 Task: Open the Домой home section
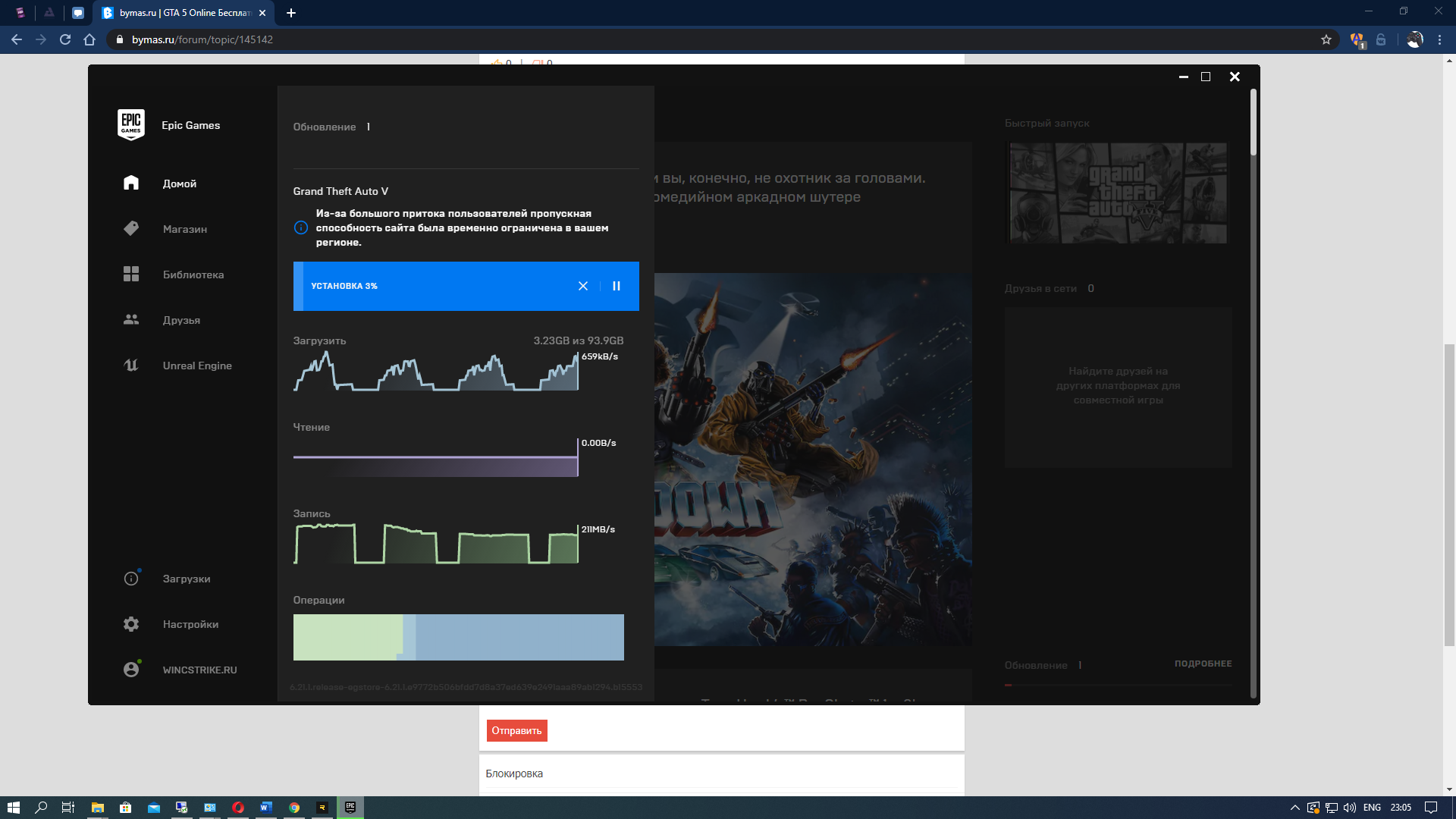[x=179, y=184]
